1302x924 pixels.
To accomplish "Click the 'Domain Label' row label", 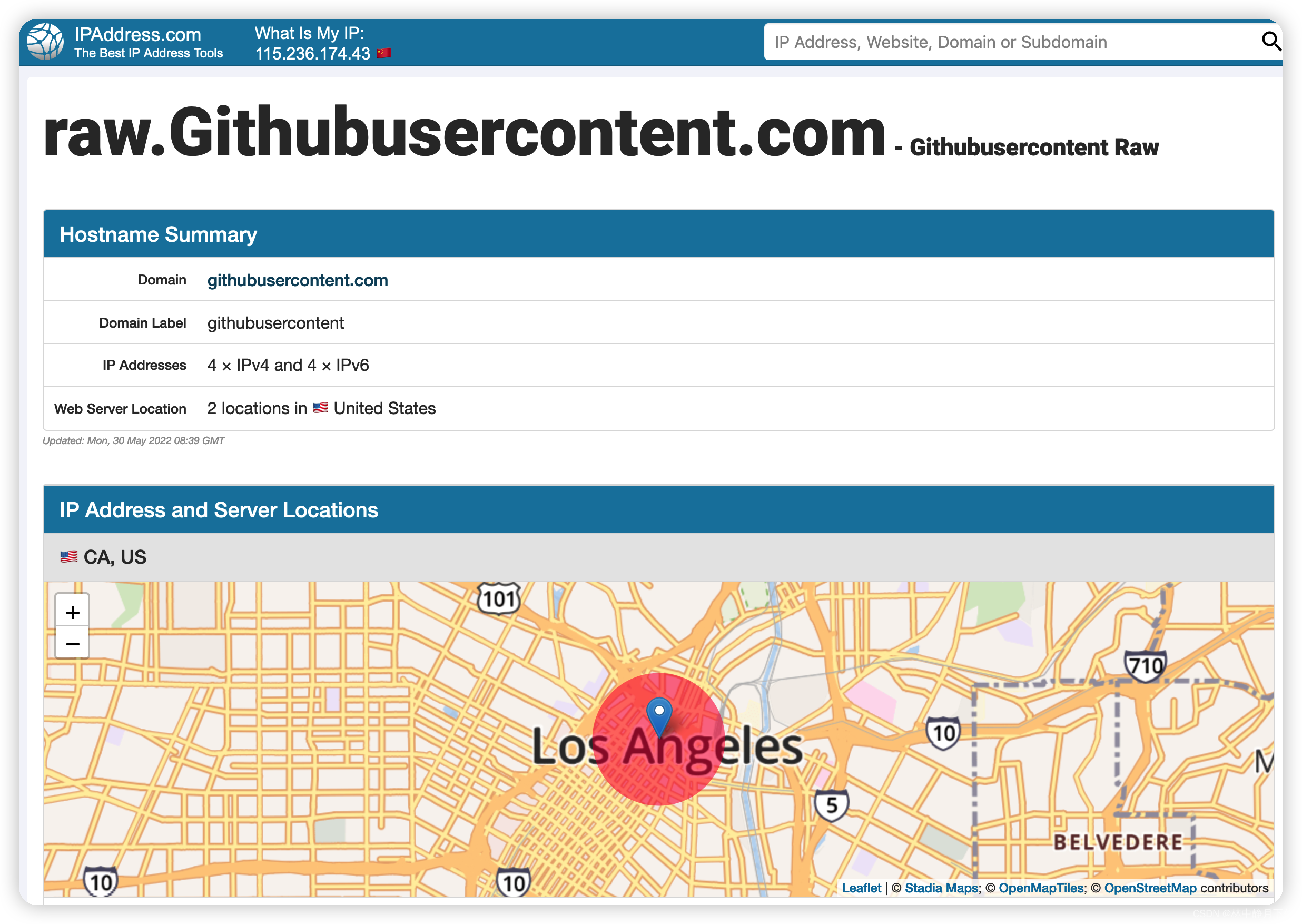I will point(143,323).
